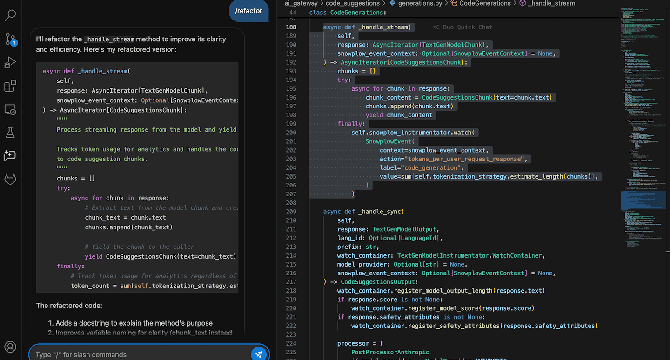Click the sticky header class CodeGenerations
670x360 pixels.
[347, 13]
